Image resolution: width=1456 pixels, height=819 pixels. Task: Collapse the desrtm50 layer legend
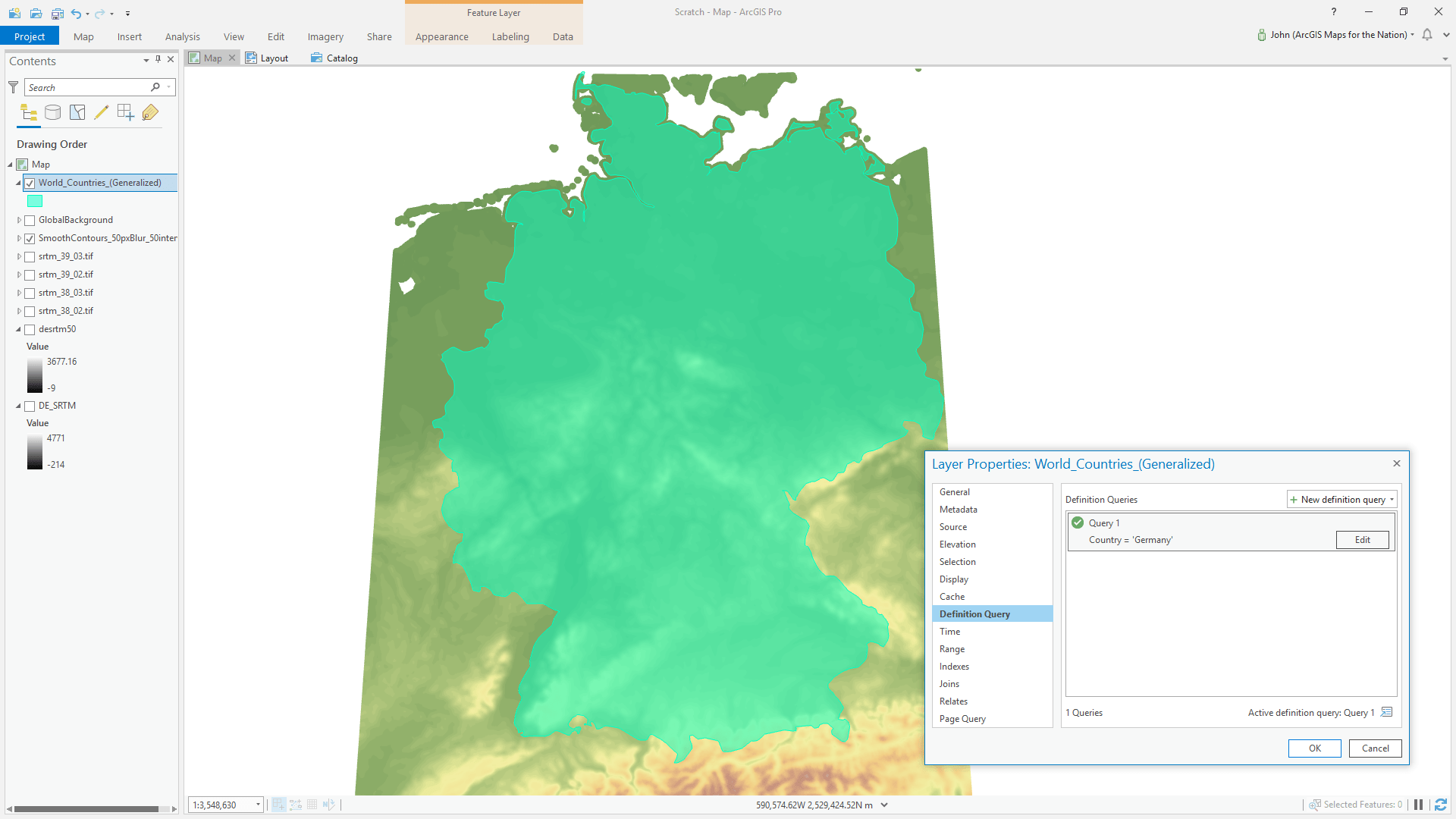[18, 329]
